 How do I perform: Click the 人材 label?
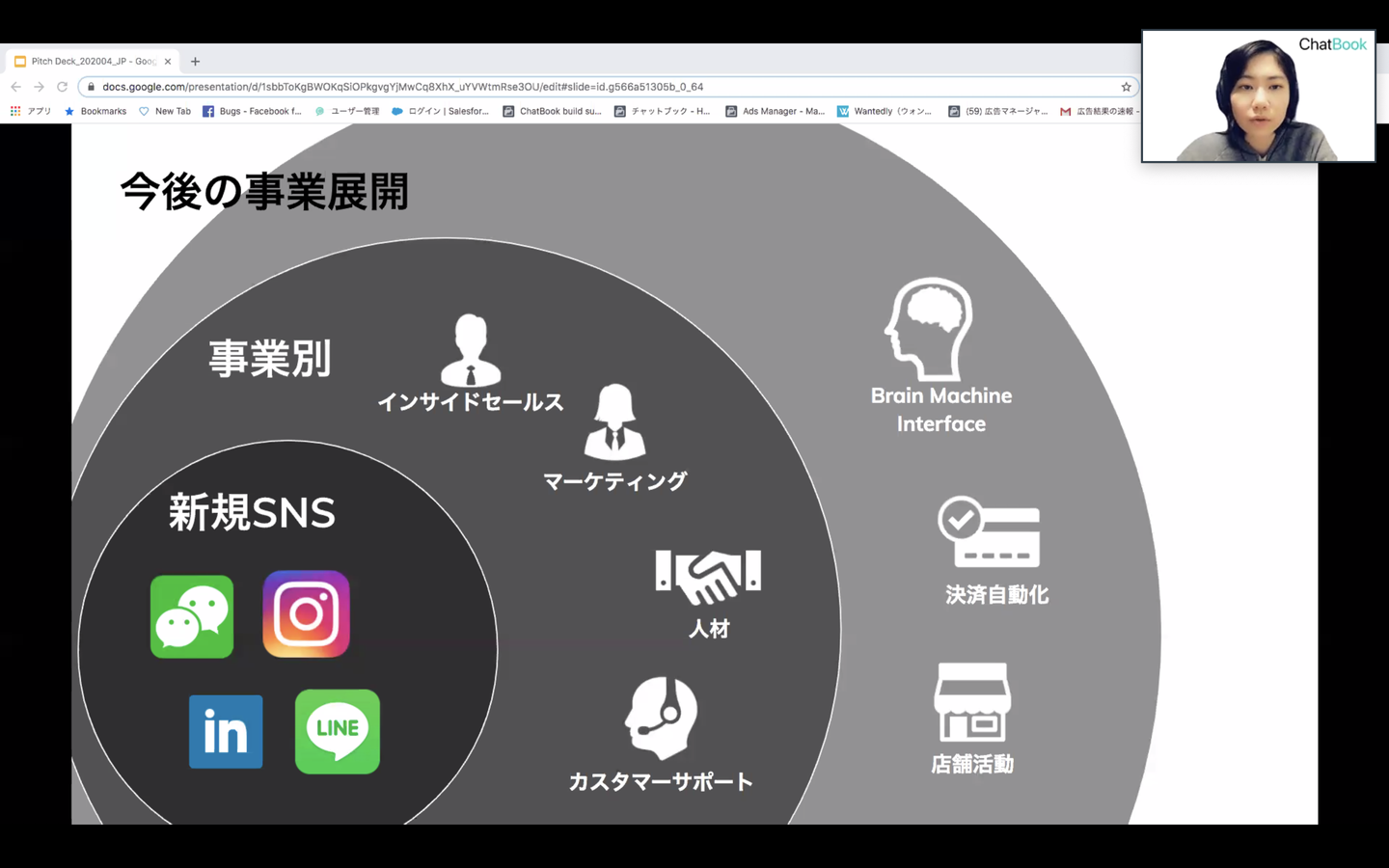click(709, 629)
